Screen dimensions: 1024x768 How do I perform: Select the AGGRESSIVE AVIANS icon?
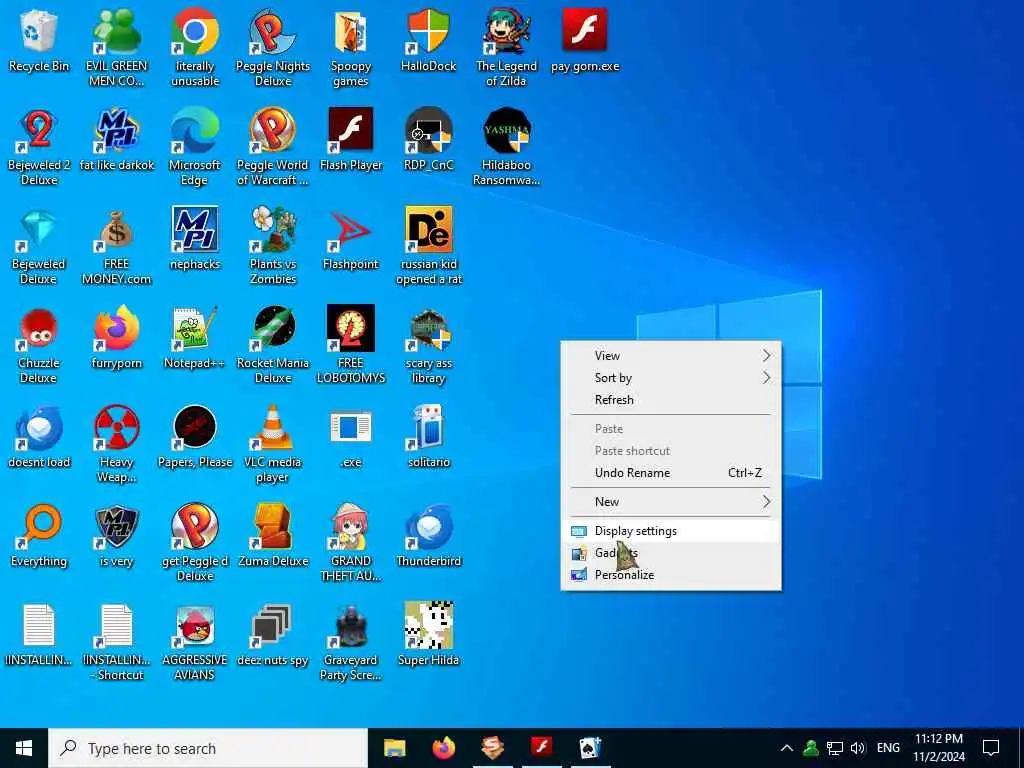coord(195,643)
